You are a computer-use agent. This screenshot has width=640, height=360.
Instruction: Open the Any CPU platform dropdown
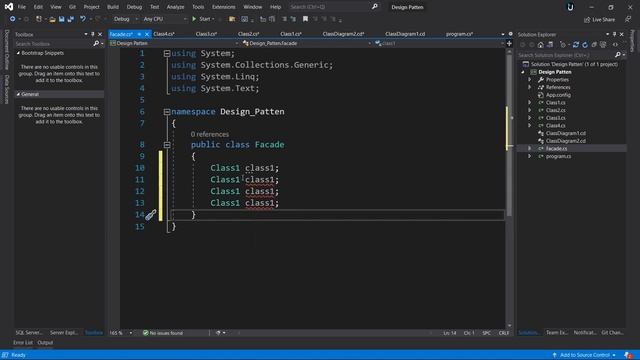pos(164,19)
